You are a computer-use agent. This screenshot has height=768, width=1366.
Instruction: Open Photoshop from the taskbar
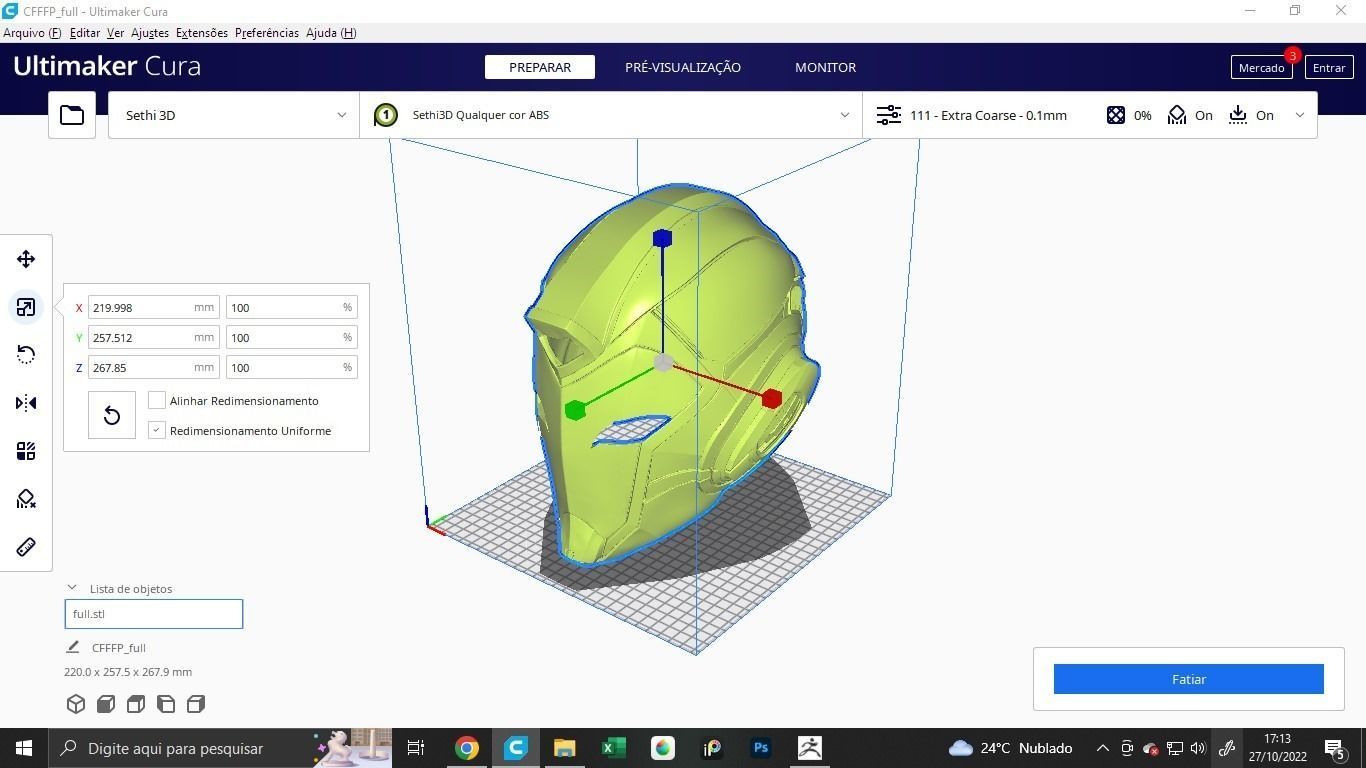[761, 748]
